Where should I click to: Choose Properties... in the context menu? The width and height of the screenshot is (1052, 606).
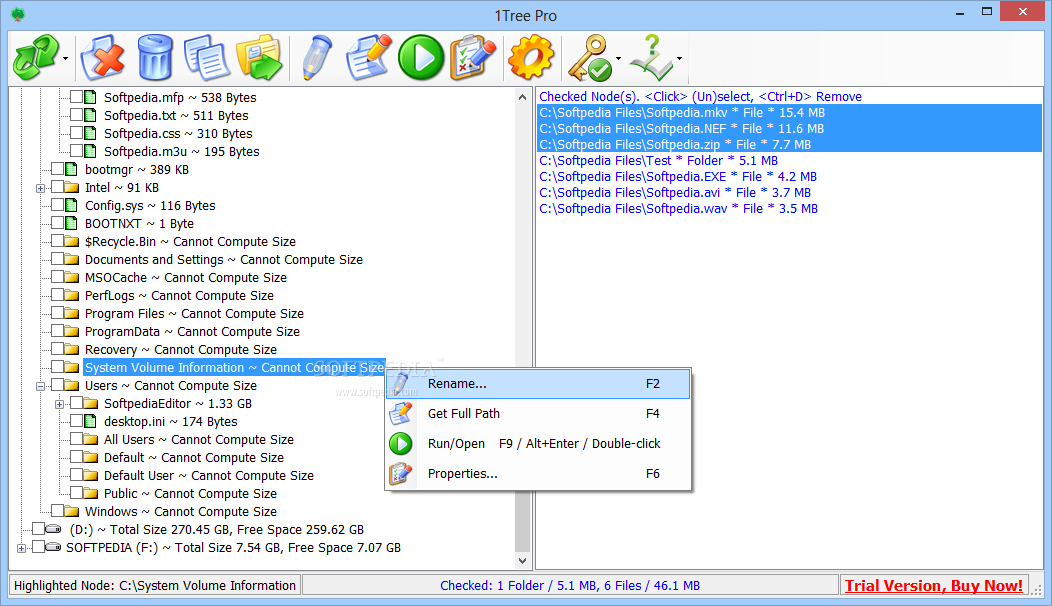pyautogui.click(x=538, y=474)
